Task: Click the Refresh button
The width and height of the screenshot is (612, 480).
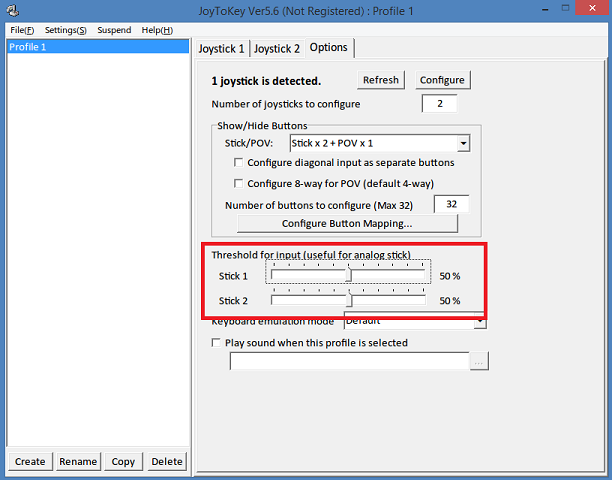Action: coord(381,80)
